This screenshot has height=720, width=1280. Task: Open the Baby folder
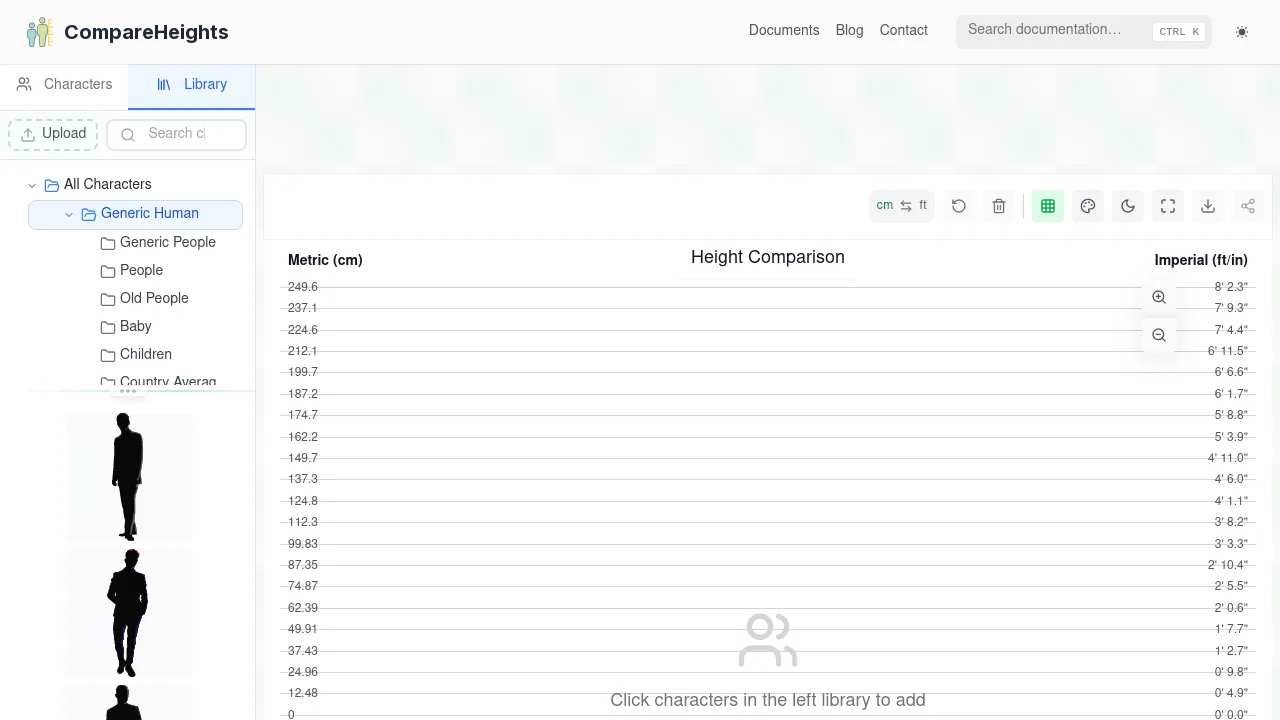[126, 326]
